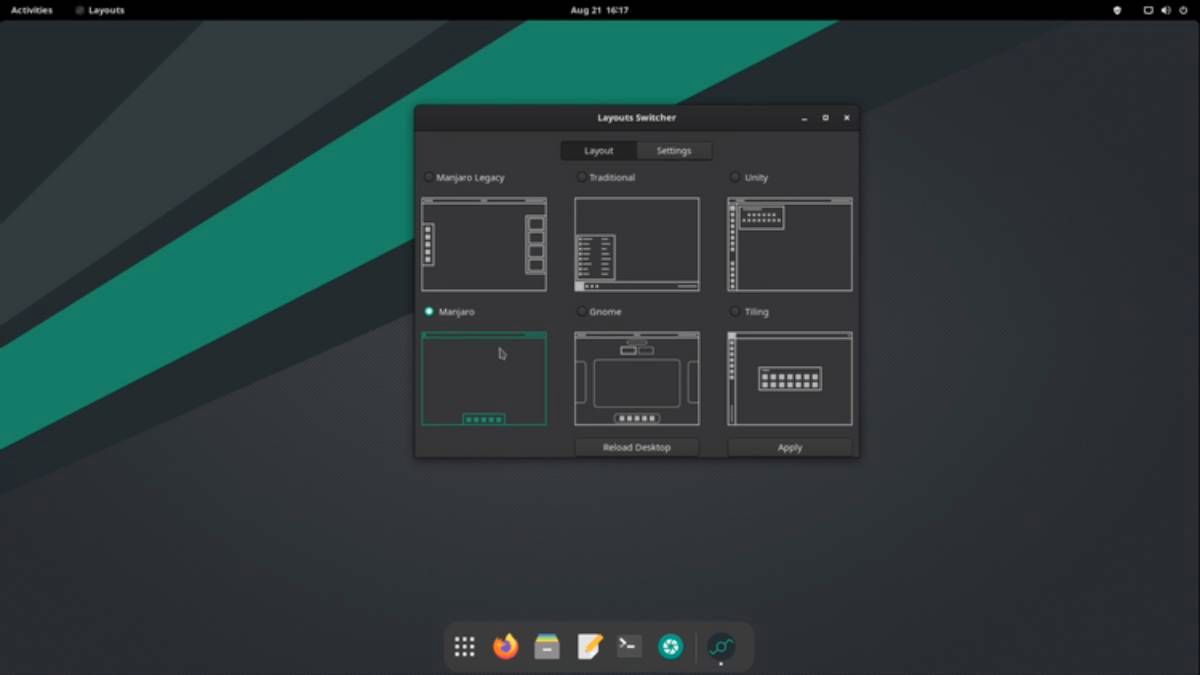
Task: Select the Manjaro Legacy radio button
Action: pos(430,177)
